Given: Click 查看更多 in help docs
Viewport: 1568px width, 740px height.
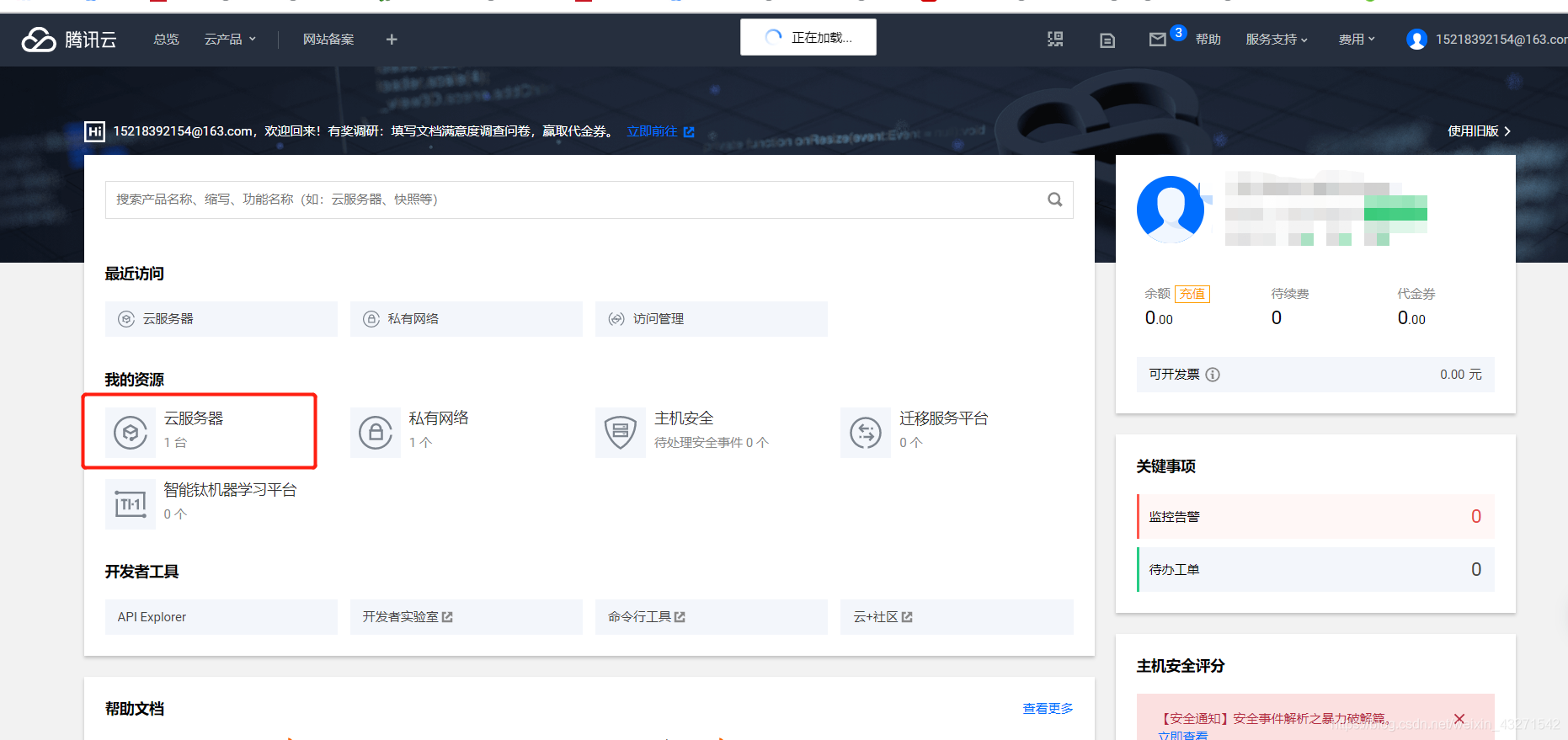Looking at the screenshot, I should [1048, 709].
